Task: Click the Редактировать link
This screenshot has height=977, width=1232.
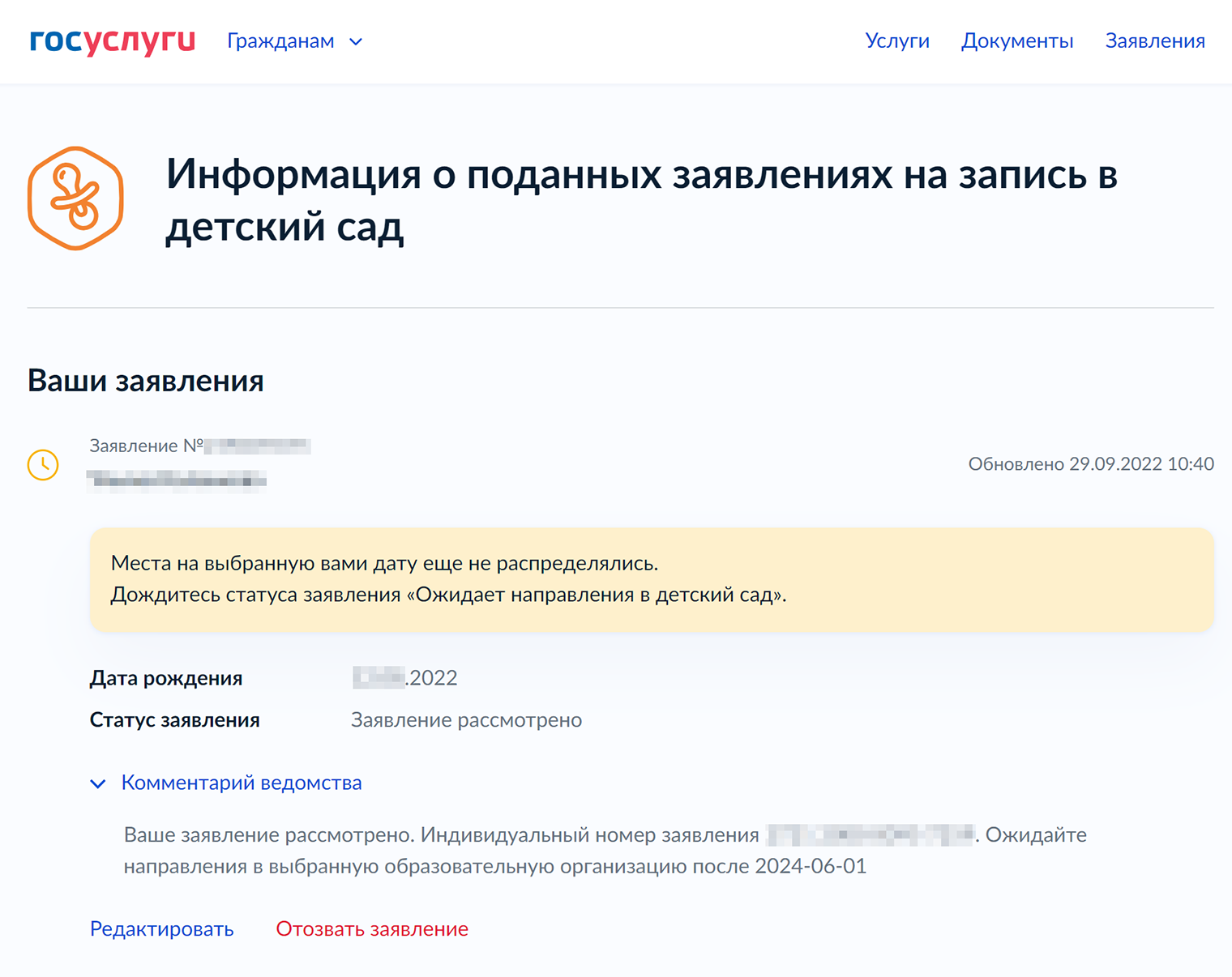Action: [x=162, y=928]
